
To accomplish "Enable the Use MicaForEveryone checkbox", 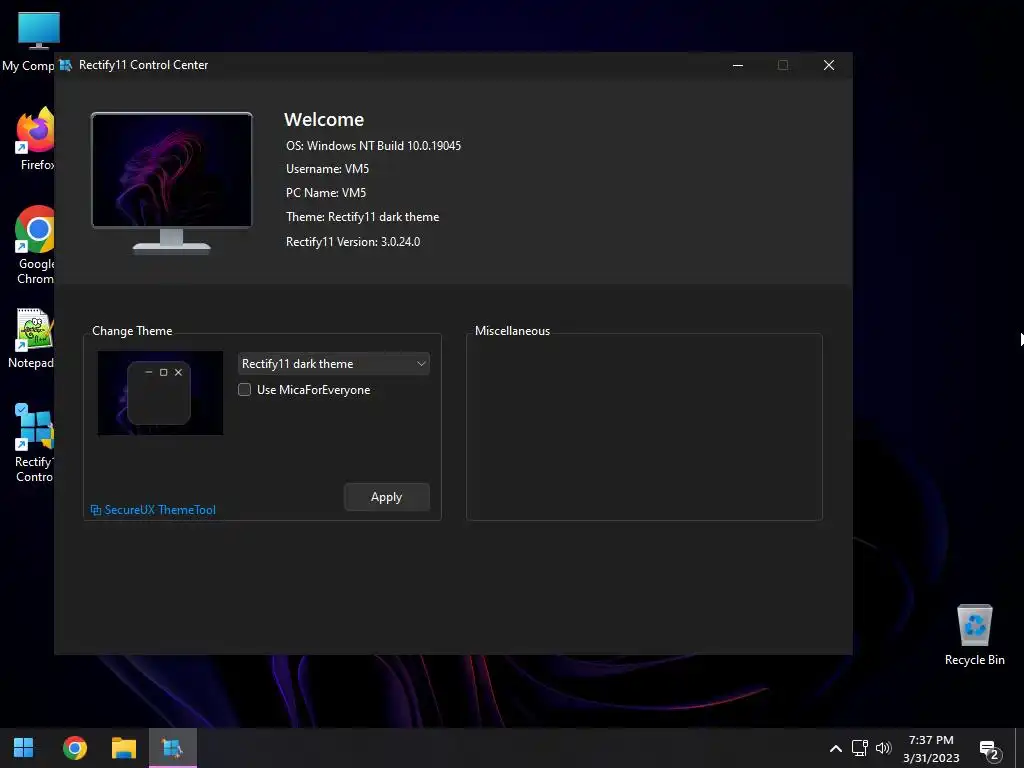I will click(x=244, y=390).
